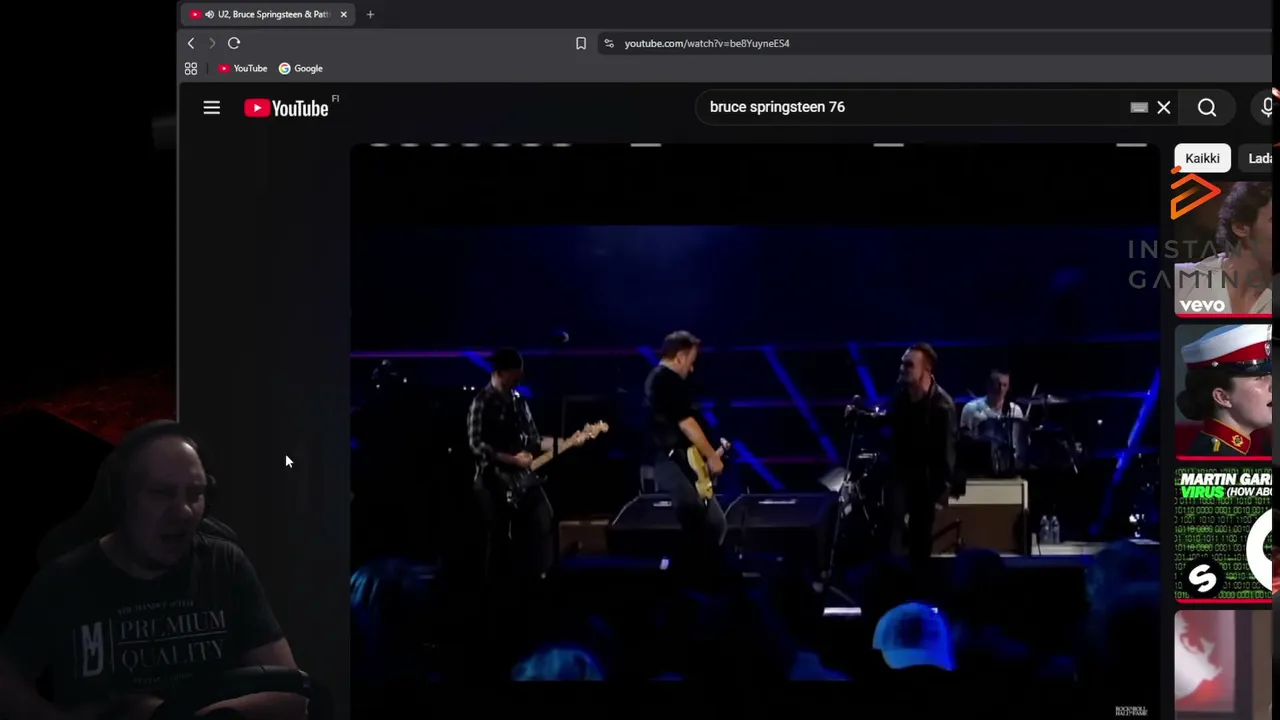Select the Kaikki filter chip
This screenshot has height=720, width=1280.
pyautogui.click(x=1202, y=158)
